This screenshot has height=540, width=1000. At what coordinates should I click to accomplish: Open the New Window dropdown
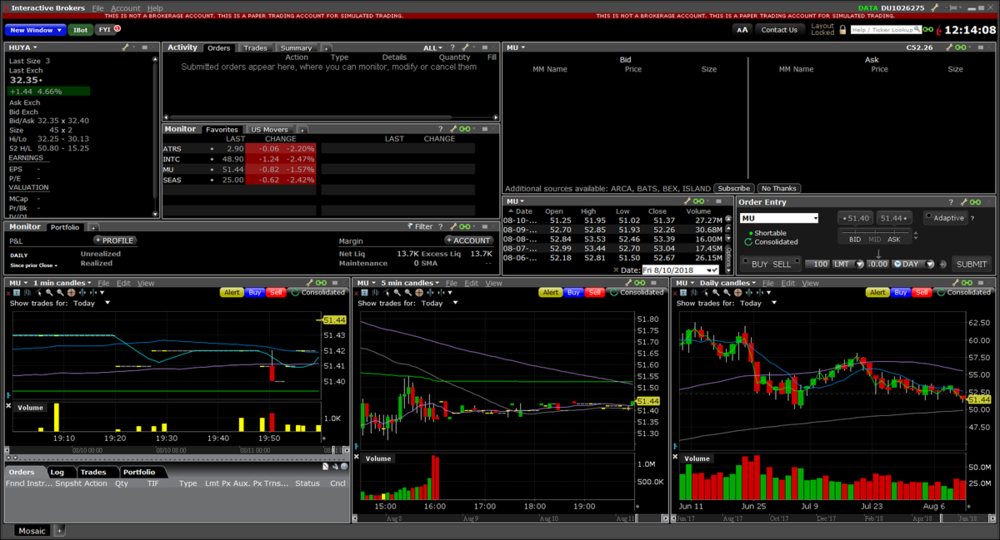point(35,30)
